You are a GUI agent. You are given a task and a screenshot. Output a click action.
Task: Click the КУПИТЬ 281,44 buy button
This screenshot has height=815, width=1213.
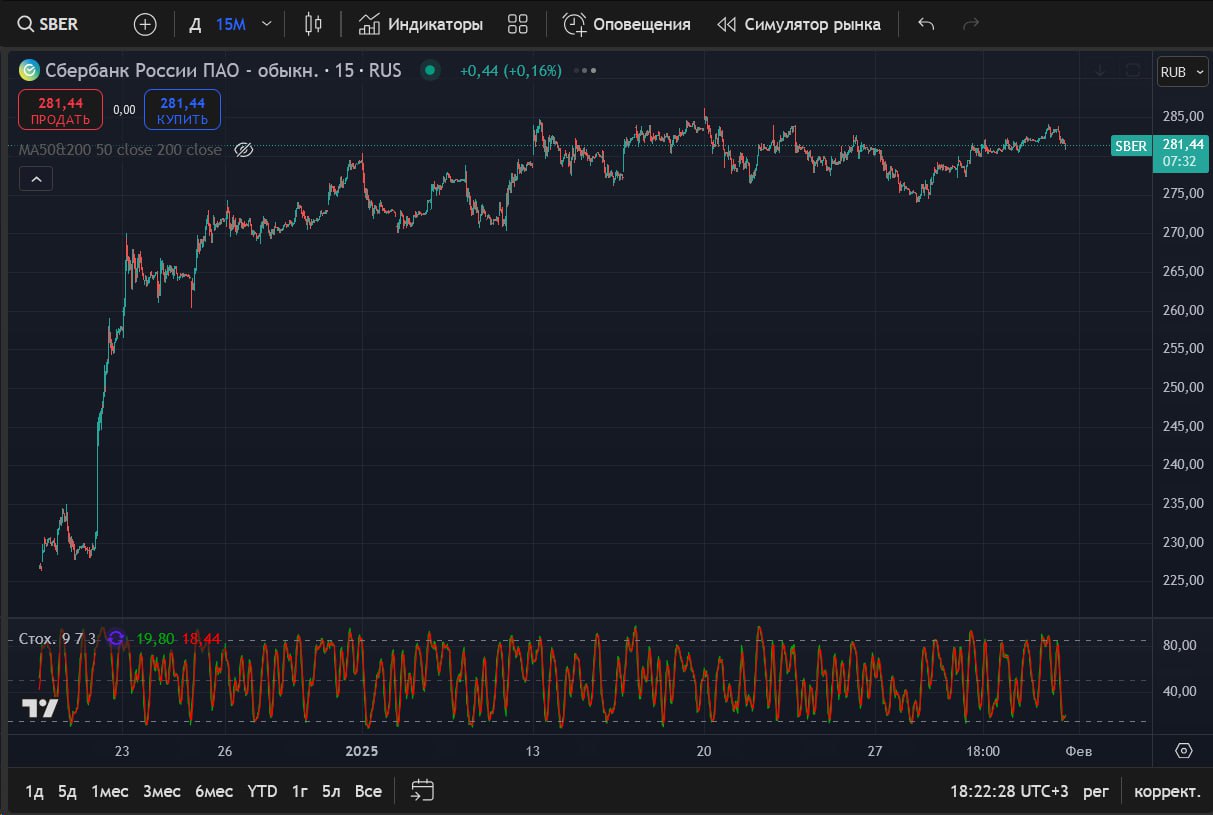click(x=182, y=109)
